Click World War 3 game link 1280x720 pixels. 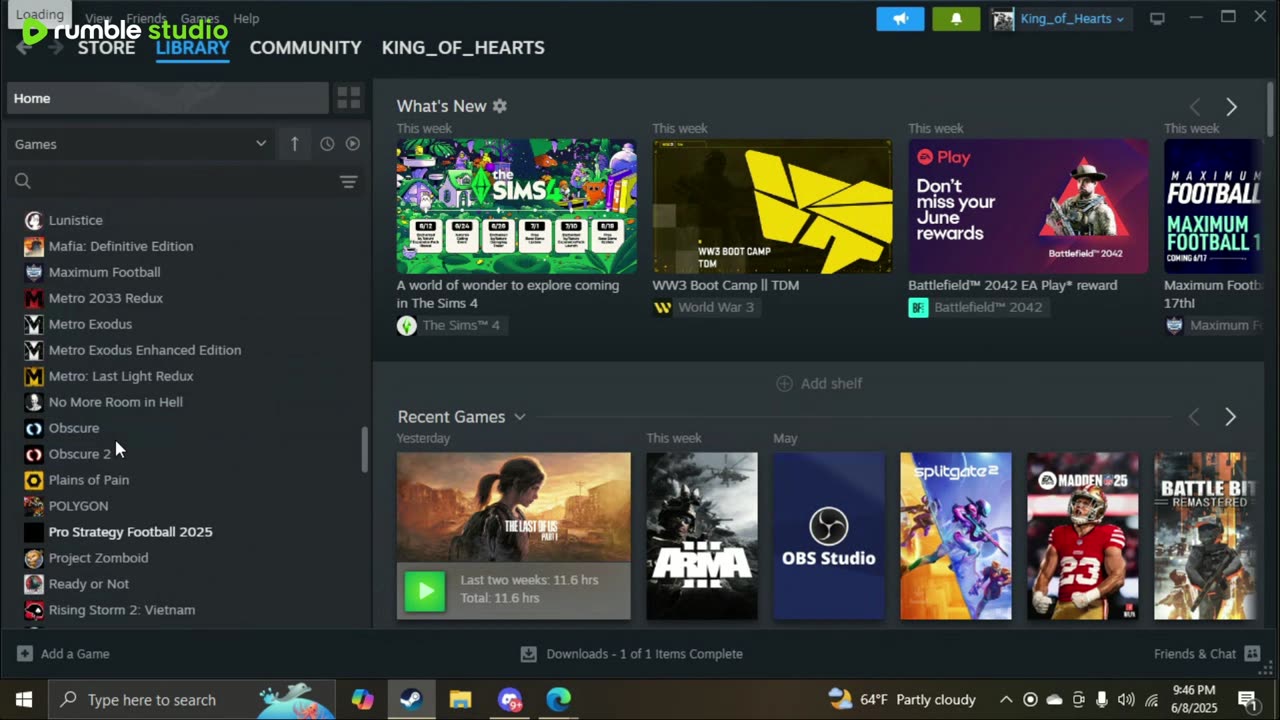pyautogui.click(x=704, y=307)
